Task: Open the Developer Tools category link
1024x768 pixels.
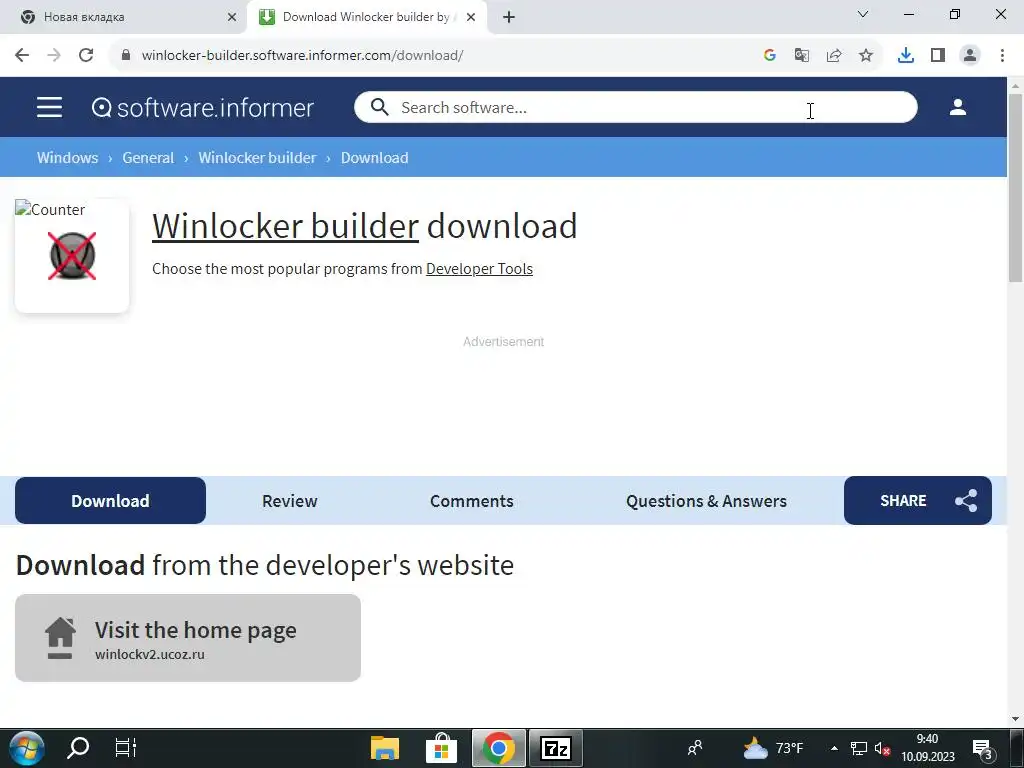Action: click(479, 268)
